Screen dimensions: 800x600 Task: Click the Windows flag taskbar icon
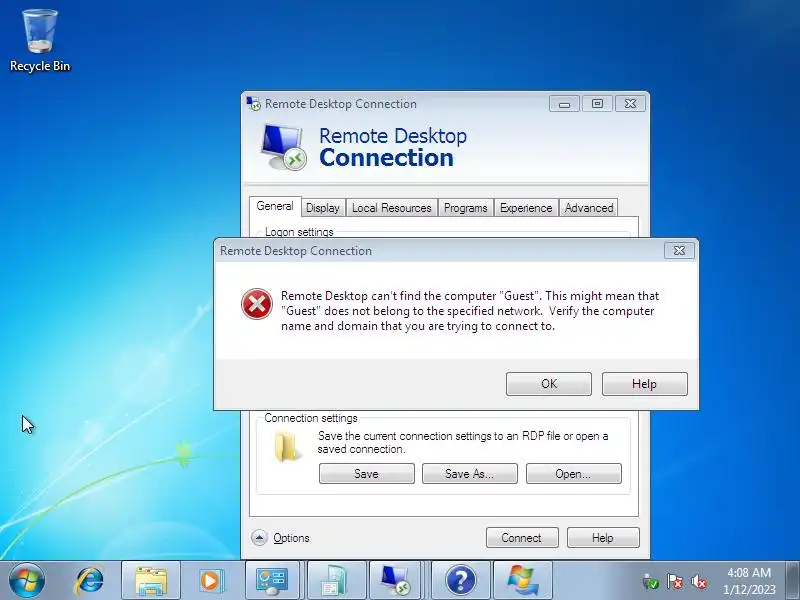[523, 581]
